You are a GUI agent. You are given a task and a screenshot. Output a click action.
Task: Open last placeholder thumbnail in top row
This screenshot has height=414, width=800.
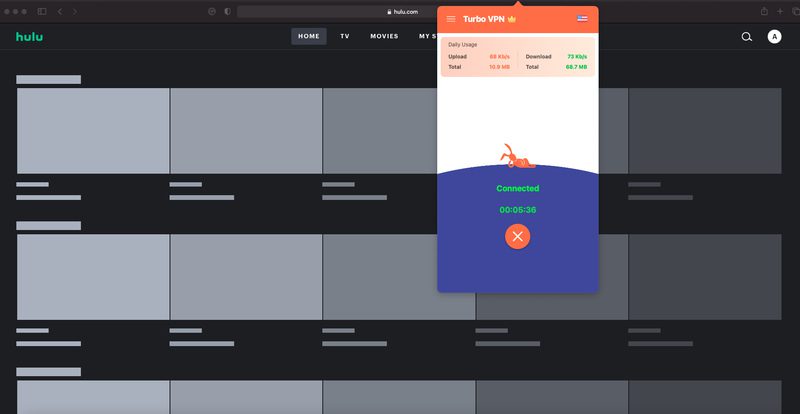pos(705,131)
